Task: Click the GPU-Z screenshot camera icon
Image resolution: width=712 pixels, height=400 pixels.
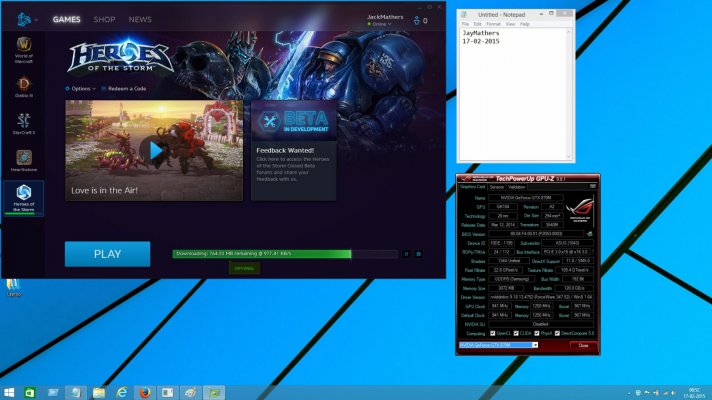Action: pyautogui.click(x=593, y=186)
